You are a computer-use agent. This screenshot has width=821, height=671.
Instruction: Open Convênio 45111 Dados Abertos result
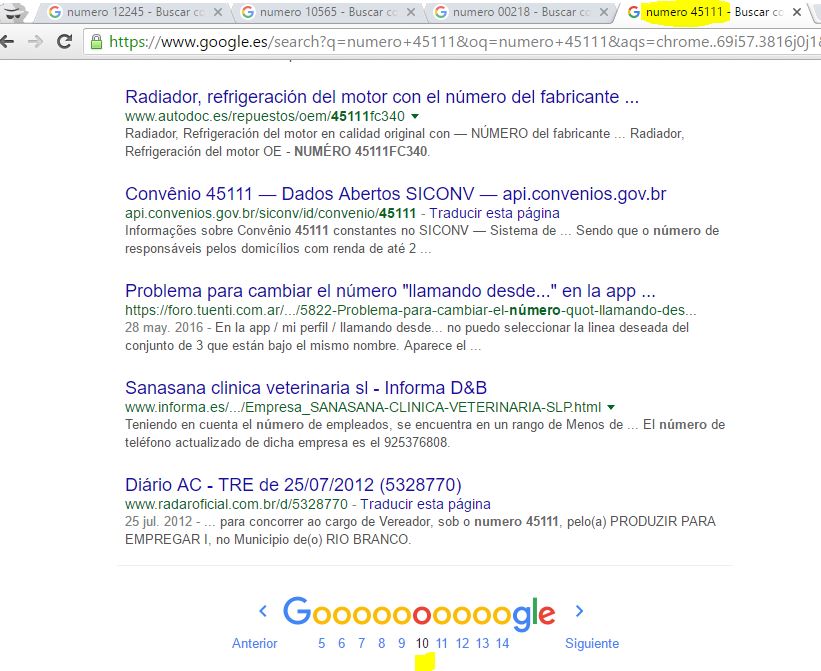(x=395, y=194)
